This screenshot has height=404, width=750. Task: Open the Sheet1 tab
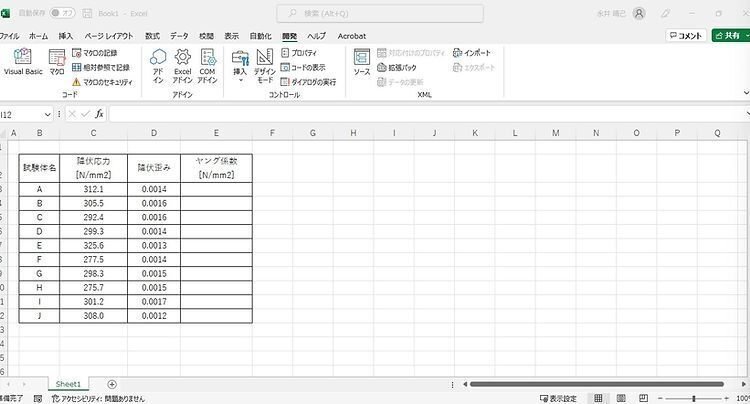point(68,384)
